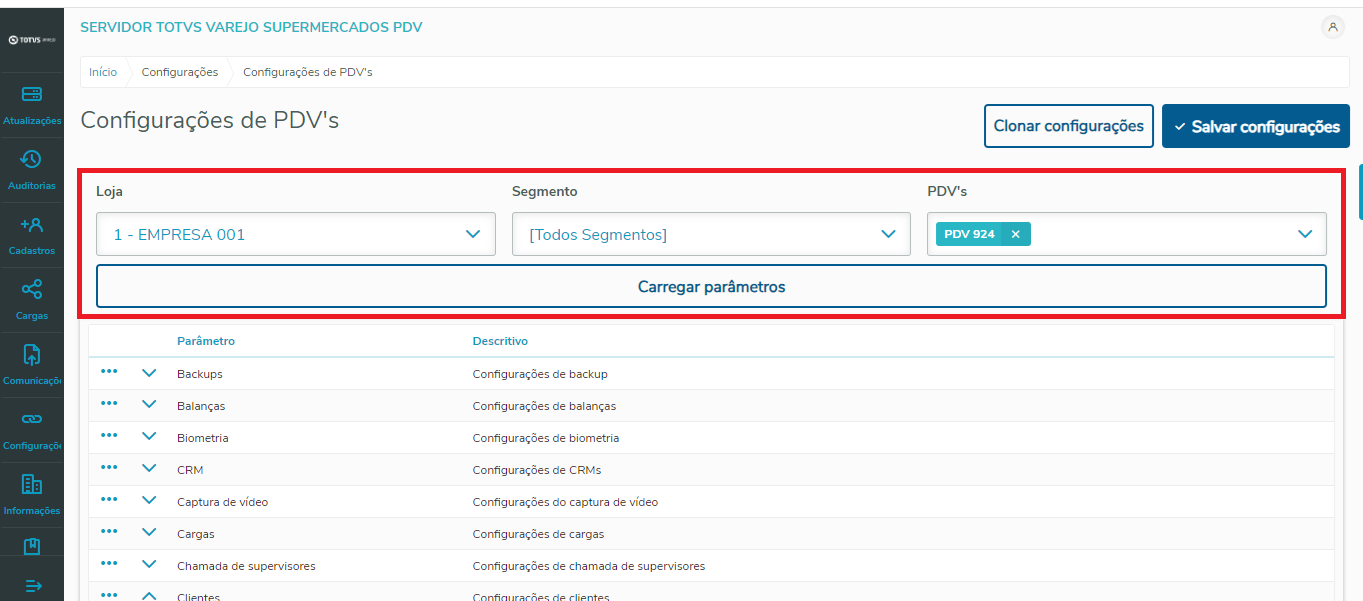The width and height of the screenshot is (1363, 601).
Task: Open the user profile icon at top right
Action: pos(1333,28)
